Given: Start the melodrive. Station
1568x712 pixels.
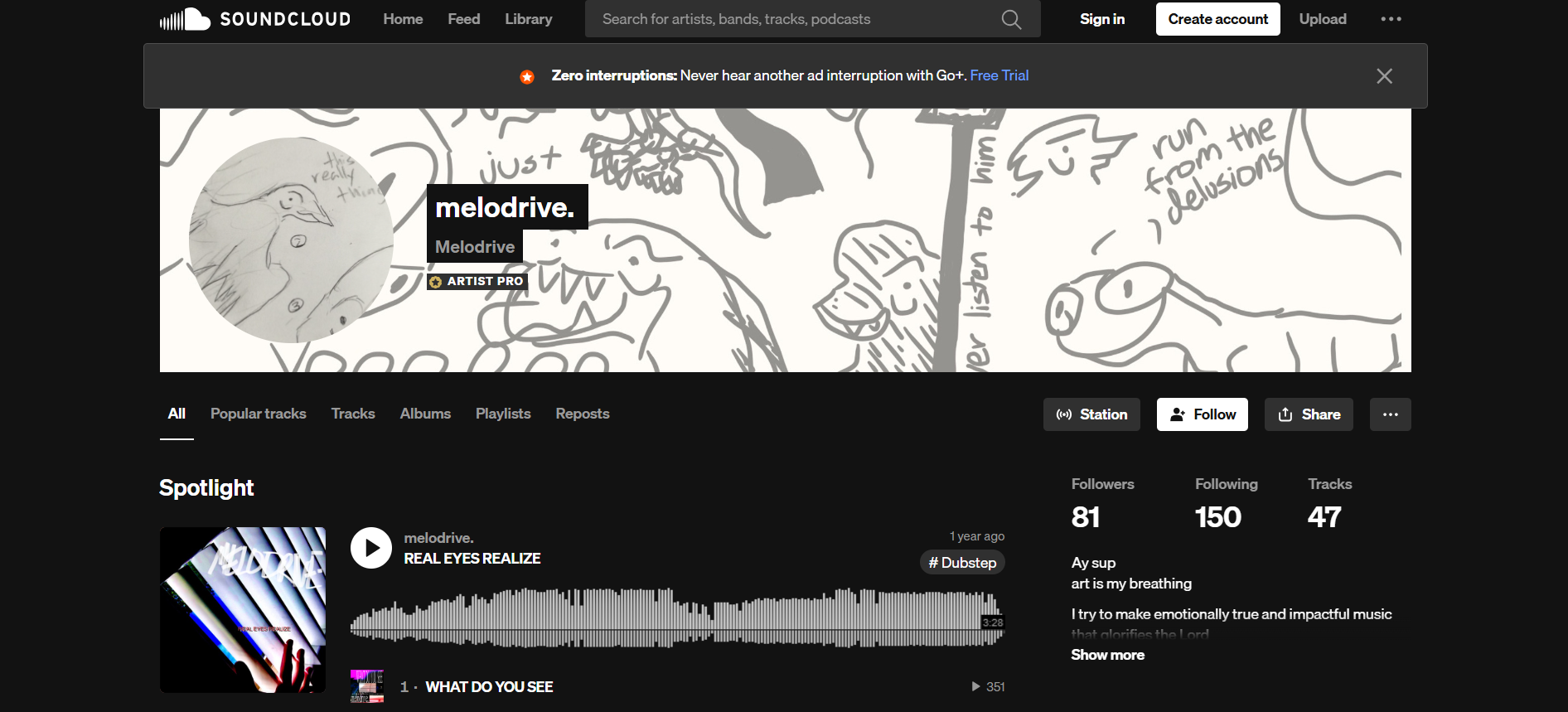Looking at the screenshot, I should [x=1091, y=414].
